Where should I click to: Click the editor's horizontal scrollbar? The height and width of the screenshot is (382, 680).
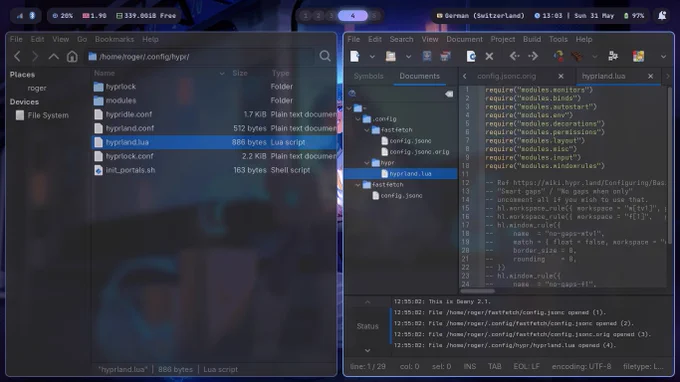(x=477, y=291)
